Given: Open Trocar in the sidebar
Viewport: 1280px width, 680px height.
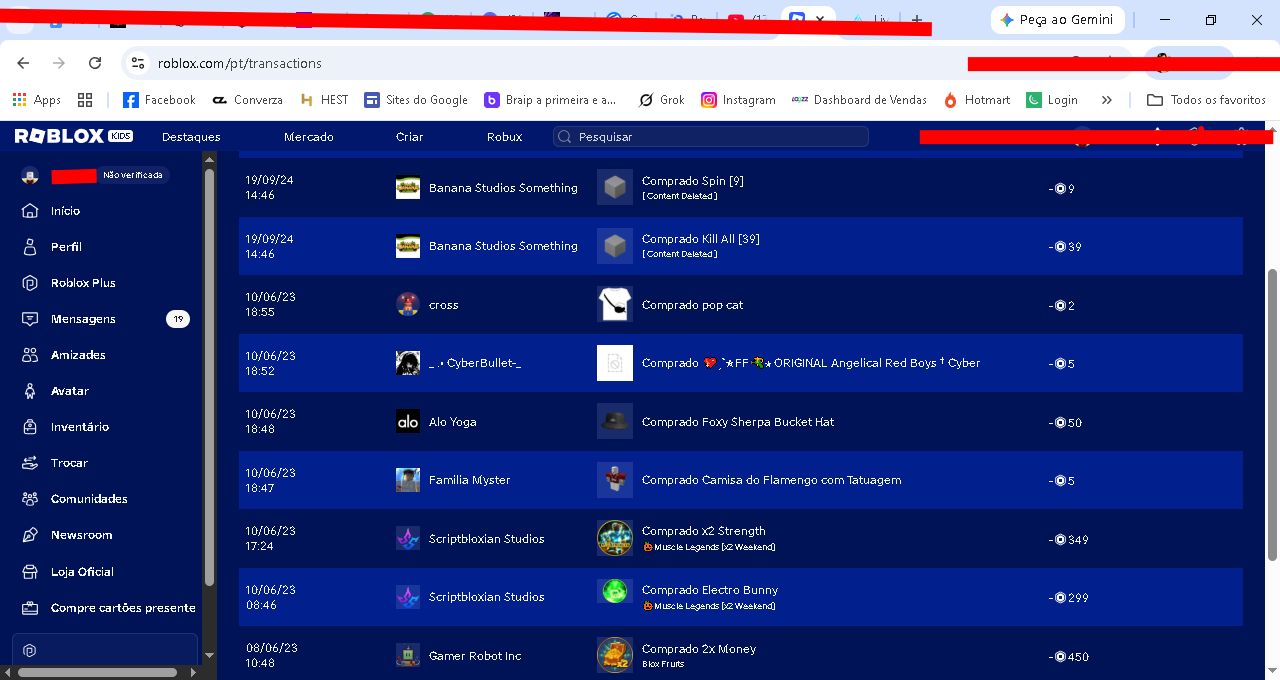Looking at the screenshot, I should click(x=69, y=463).
